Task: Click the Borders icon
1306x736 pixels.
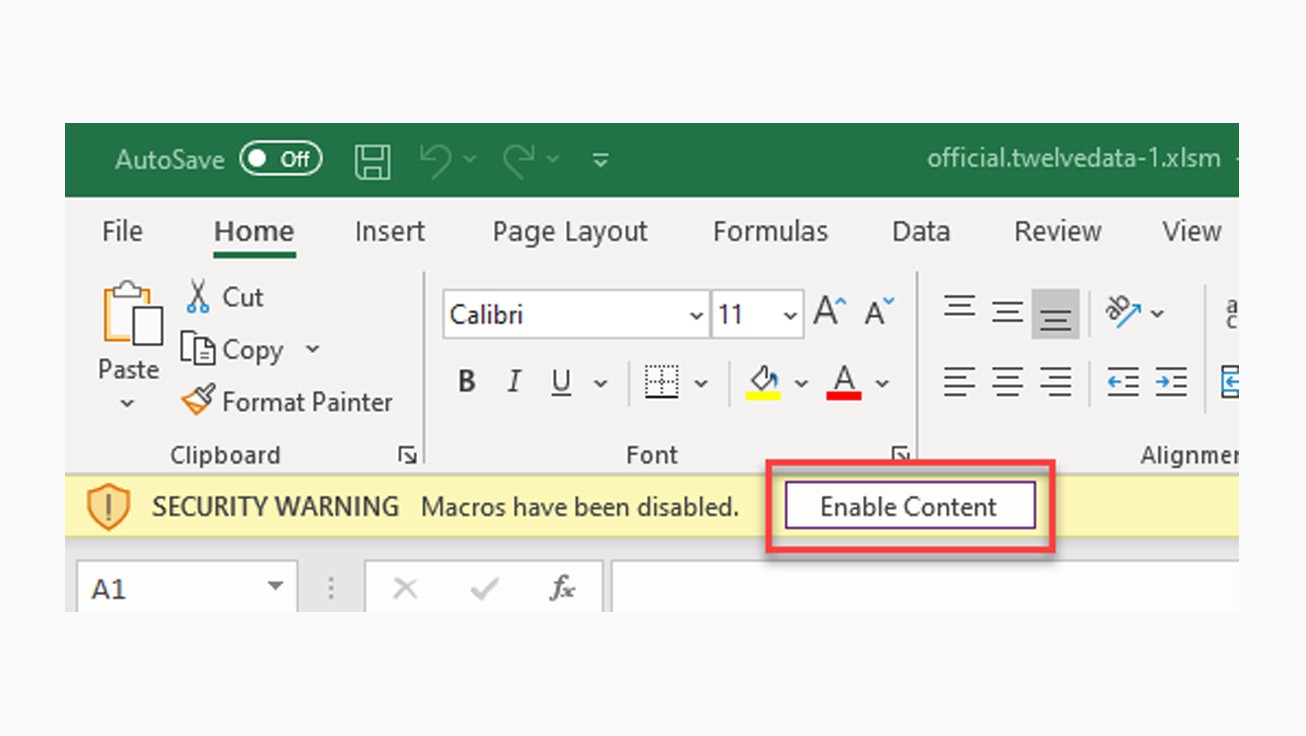Action: coord(661,382)
